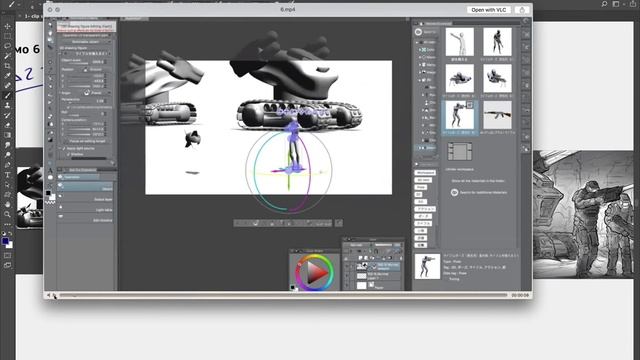Select the Shape tool in Photoshop
Viewport: 640px width, 360px height.
7,195
